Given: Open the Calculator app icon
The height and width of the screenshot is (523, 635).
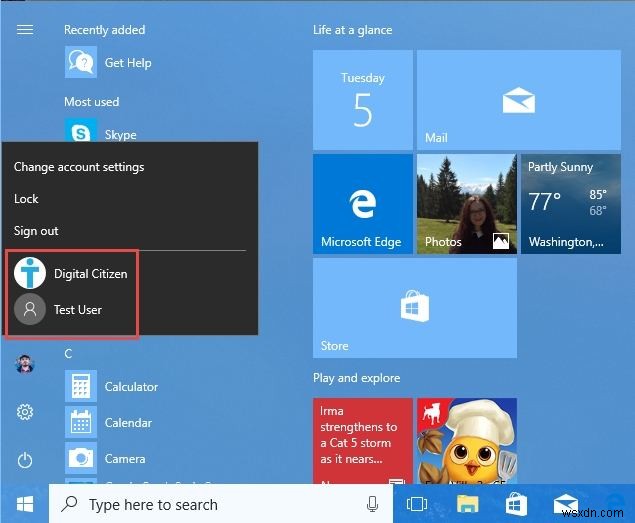Looking at the screenshot, I should (x=81, y=386).
